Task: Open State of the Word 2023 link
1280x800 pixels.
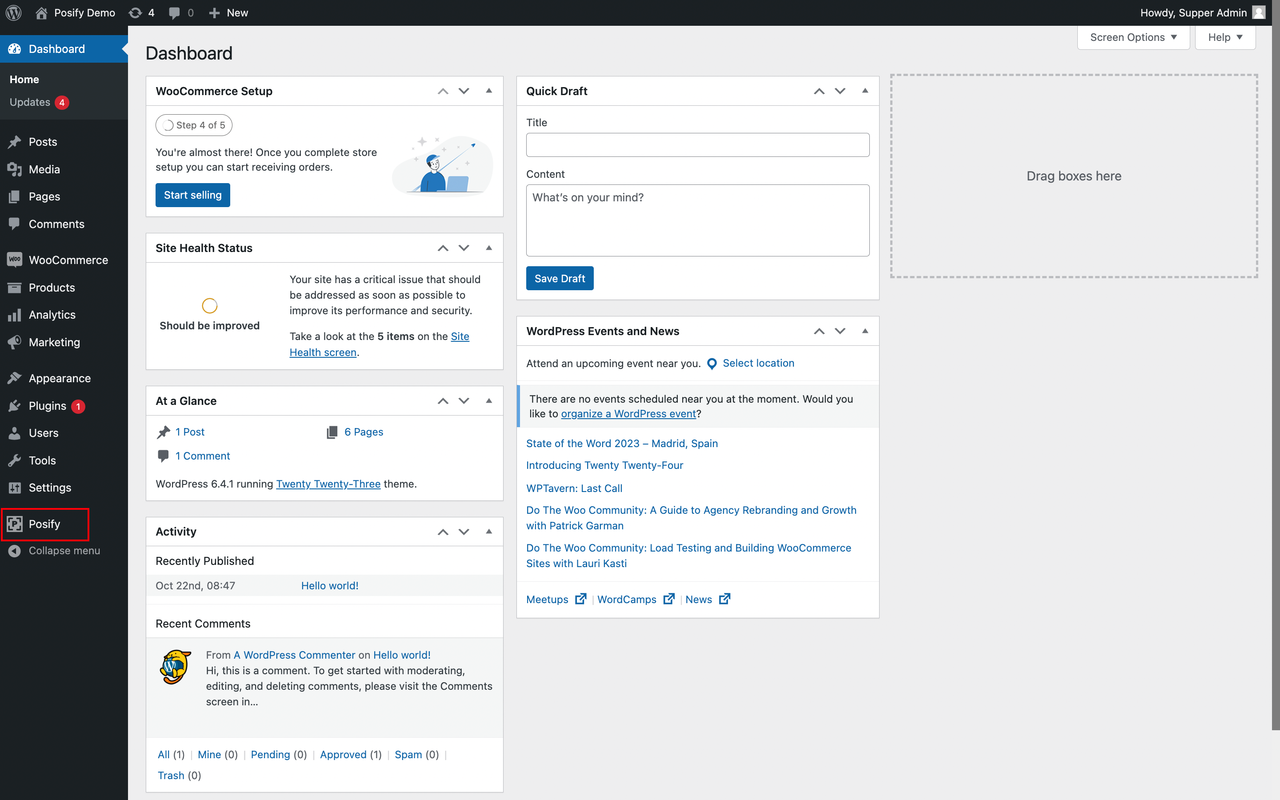Action: click(622, 444)
